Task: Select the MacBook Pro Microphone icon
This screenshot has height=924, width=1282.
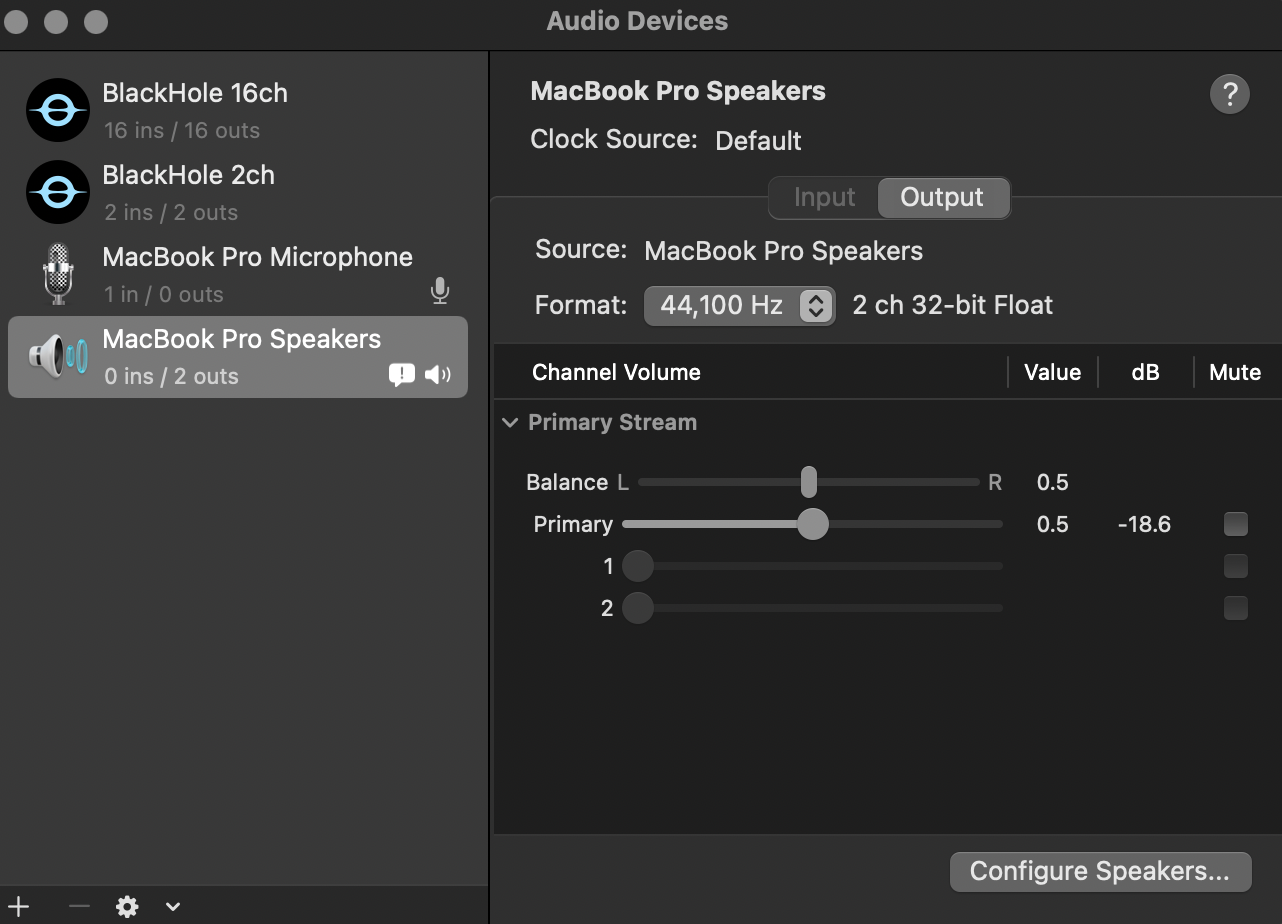Action: 57,274
